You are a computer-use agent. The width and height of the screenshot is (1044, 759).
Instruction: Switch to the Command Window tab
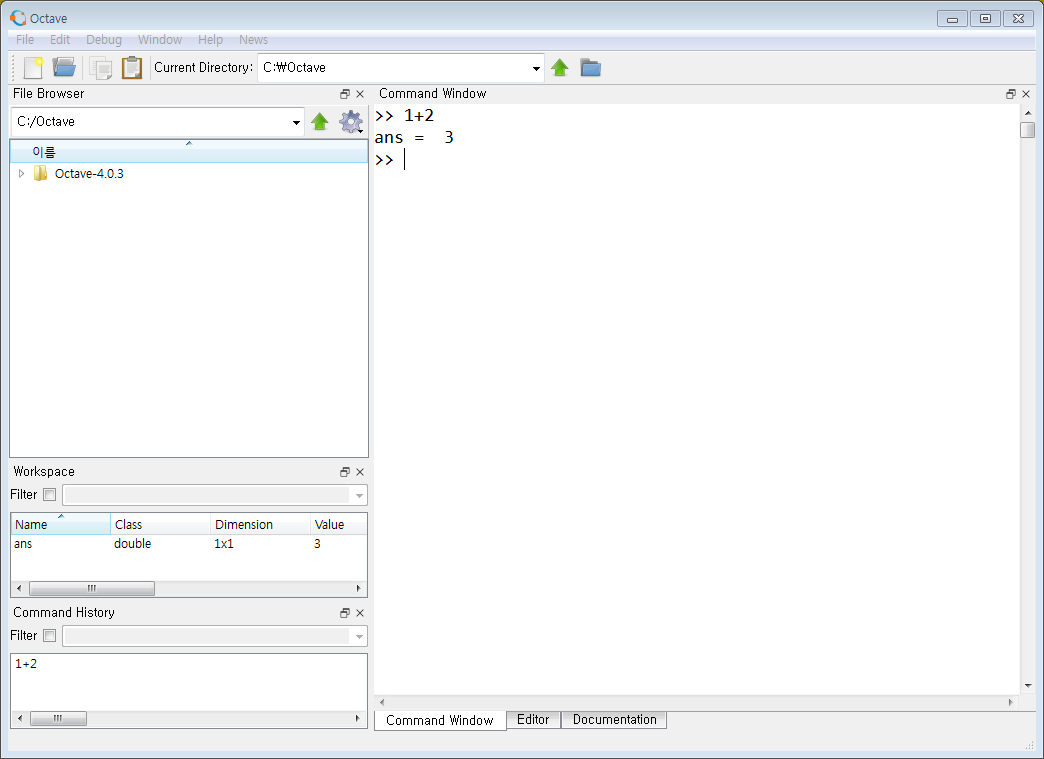439,720
